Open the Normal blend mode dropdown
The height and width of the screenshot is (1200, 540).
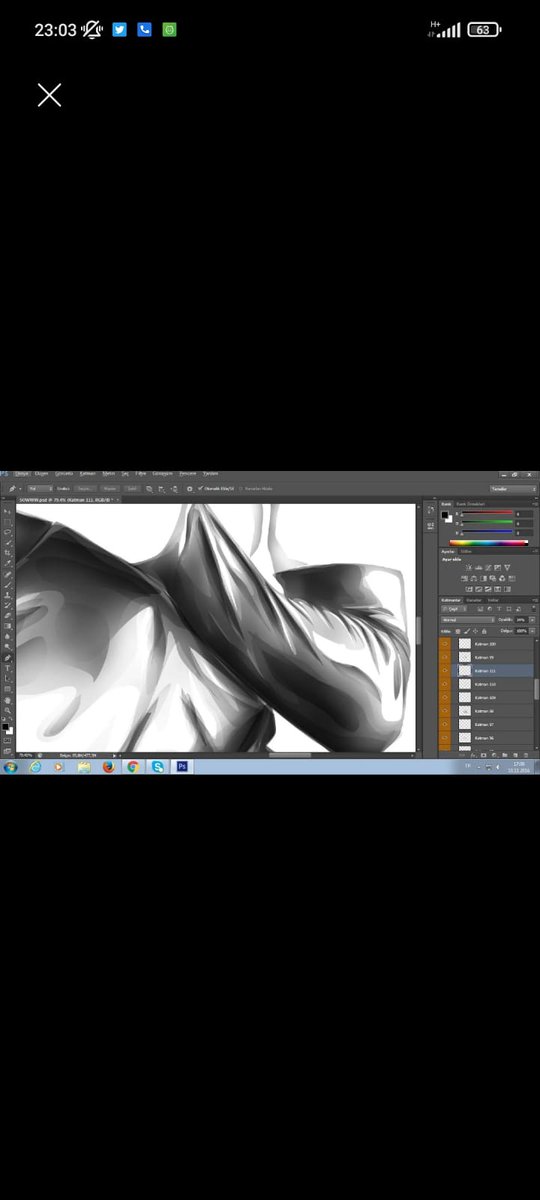click(x=468, y=620)
